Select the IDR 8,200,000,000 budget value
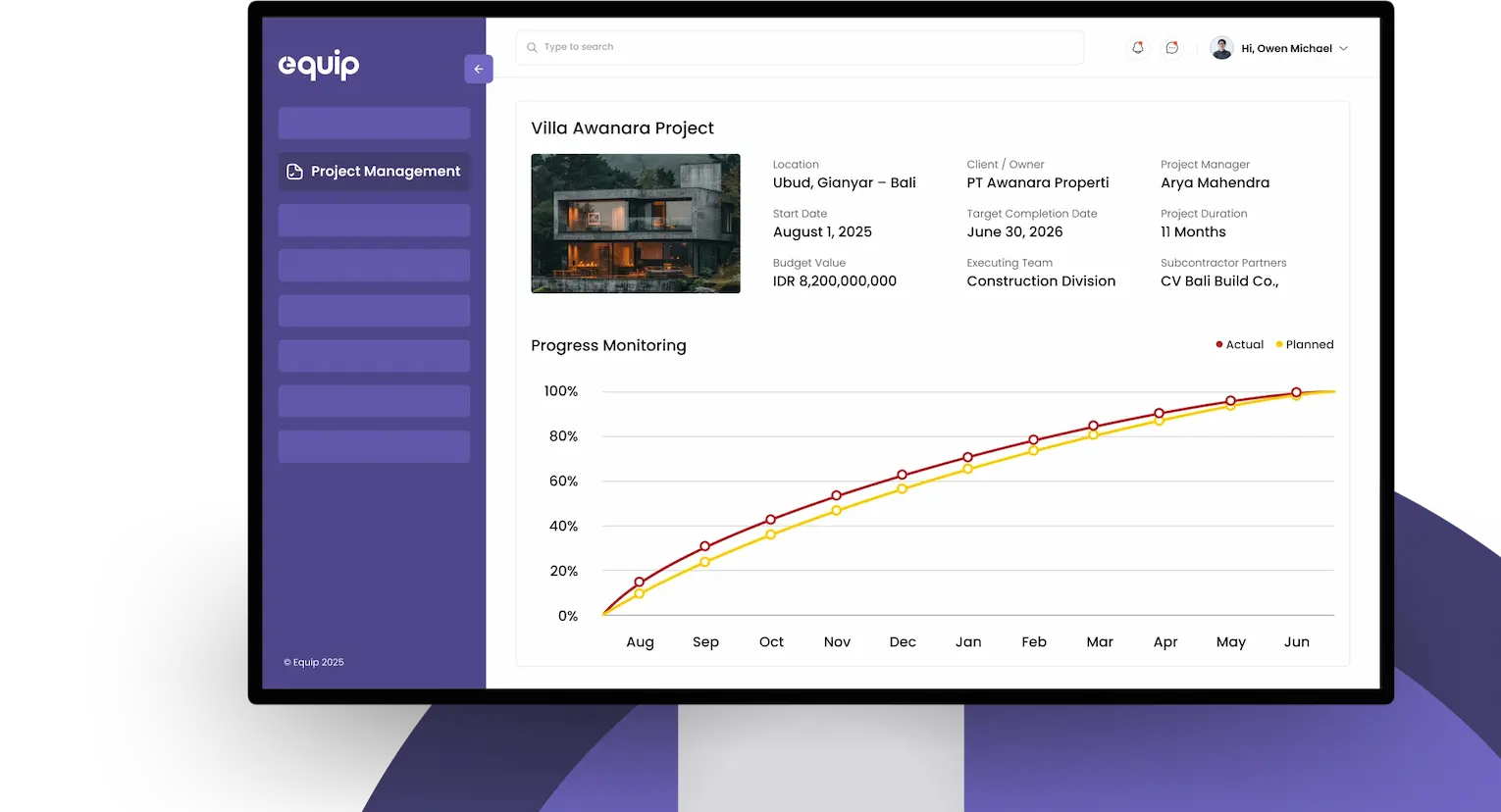The image size is (1501, 812). pyautogui.click(x=835, y=280)
